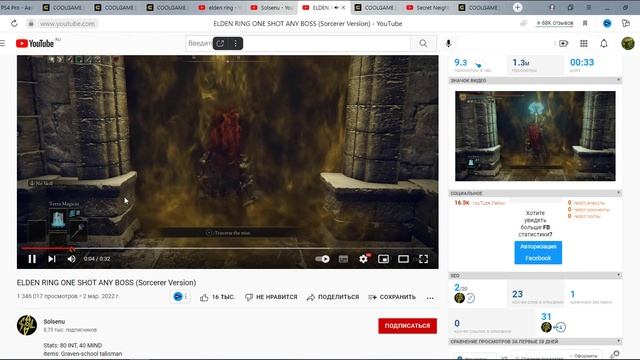
Task: Open the overlay three-dot options
Action: point(236,43)
